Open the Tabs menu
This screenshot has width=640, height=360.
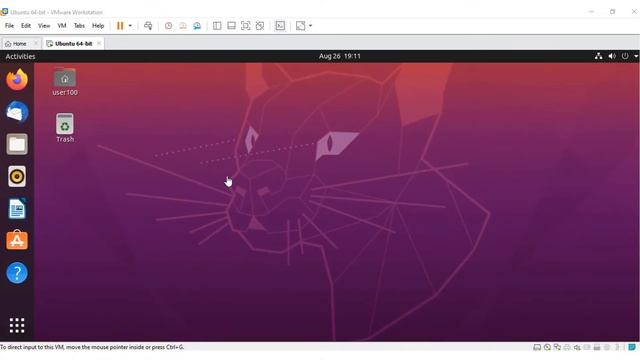tap(79, 26)
